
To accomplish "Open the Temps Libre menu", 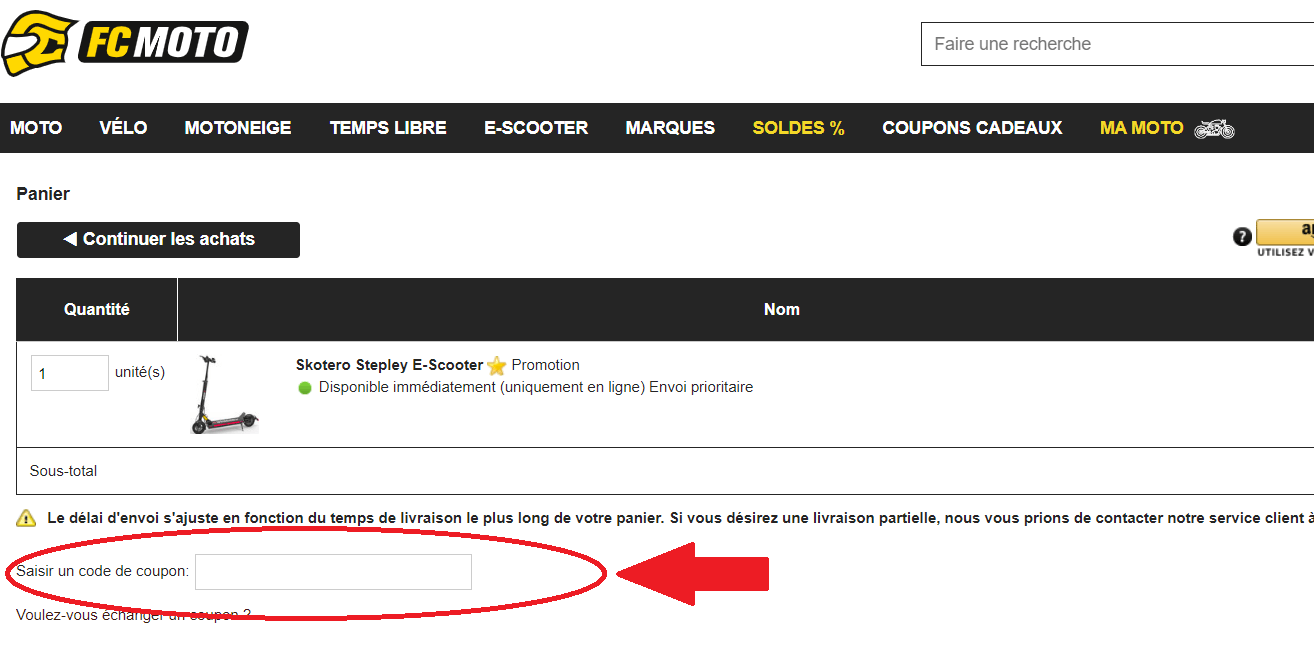I will click(x=388, y=128).
